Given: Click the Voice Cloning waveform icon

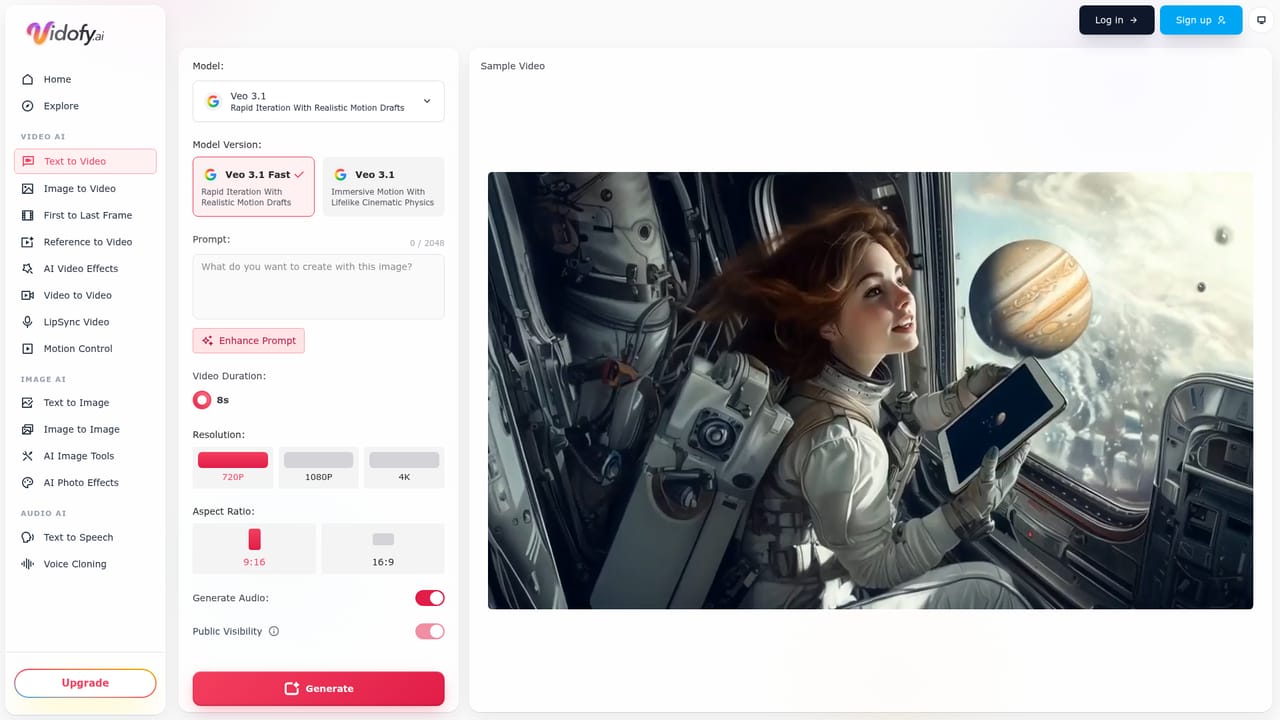Looking at the screenshot, I should tap(28, 564).
